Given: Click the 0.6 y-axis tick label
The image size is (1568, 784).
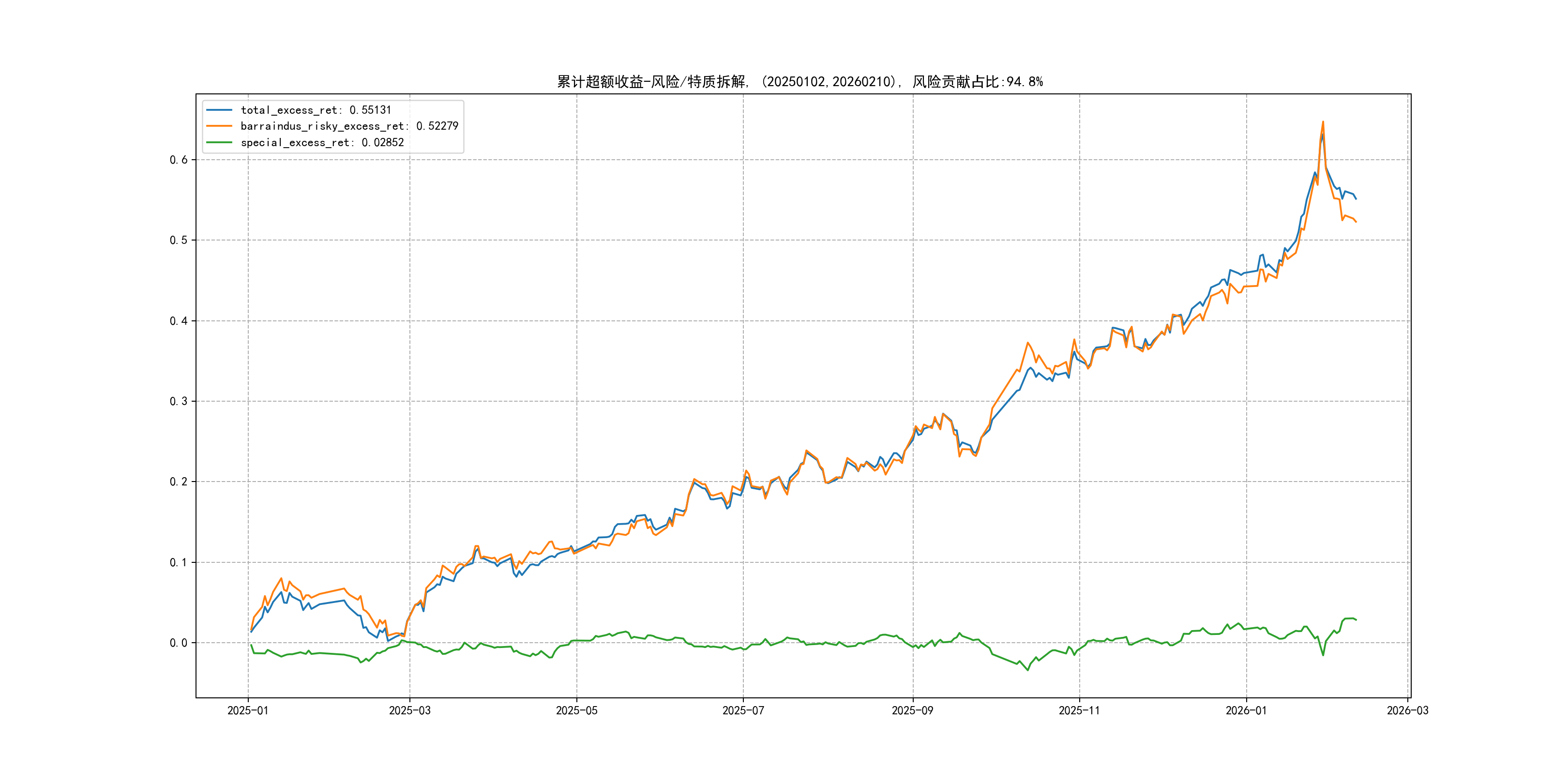Looking at the screenshot, I should click(179, 160).
